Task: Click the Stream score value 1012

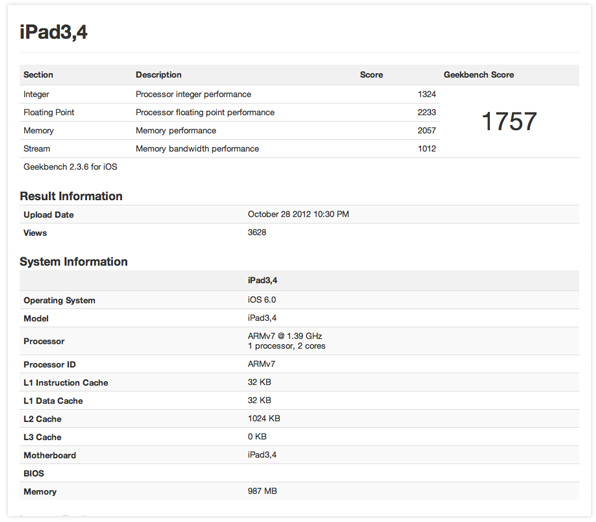Action: pos(427,149)
